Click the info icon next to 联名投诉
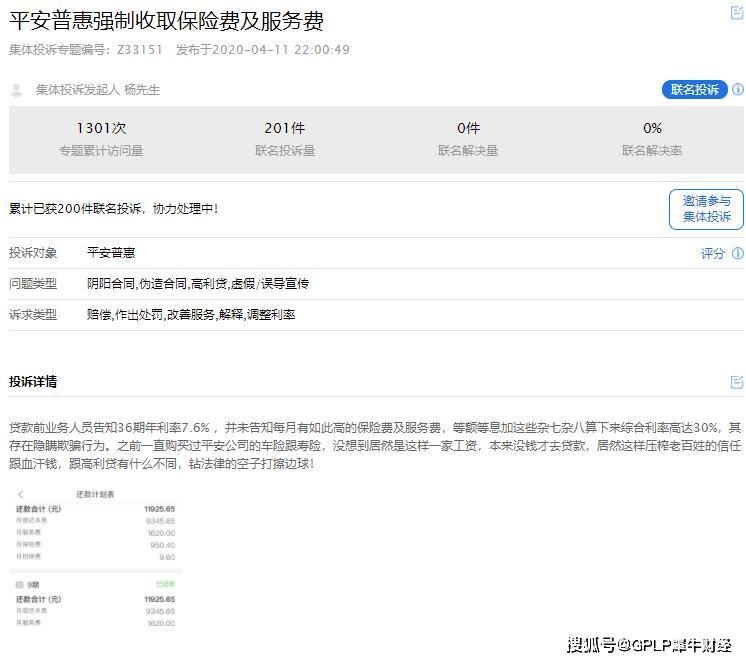The height and width of the screenshot is (662, 746). 738,89
